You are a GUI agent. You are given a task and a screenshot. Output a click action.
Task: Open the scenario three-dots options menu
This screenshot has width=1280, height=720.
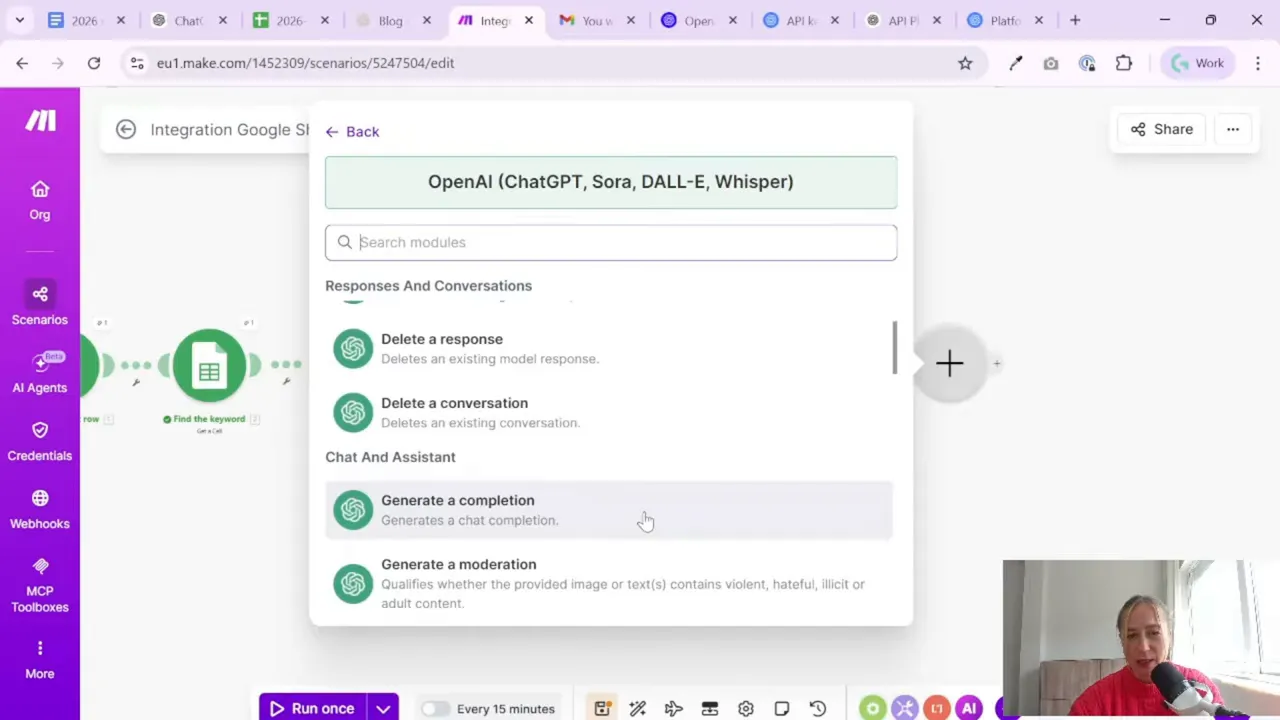tap(1233, 129)
